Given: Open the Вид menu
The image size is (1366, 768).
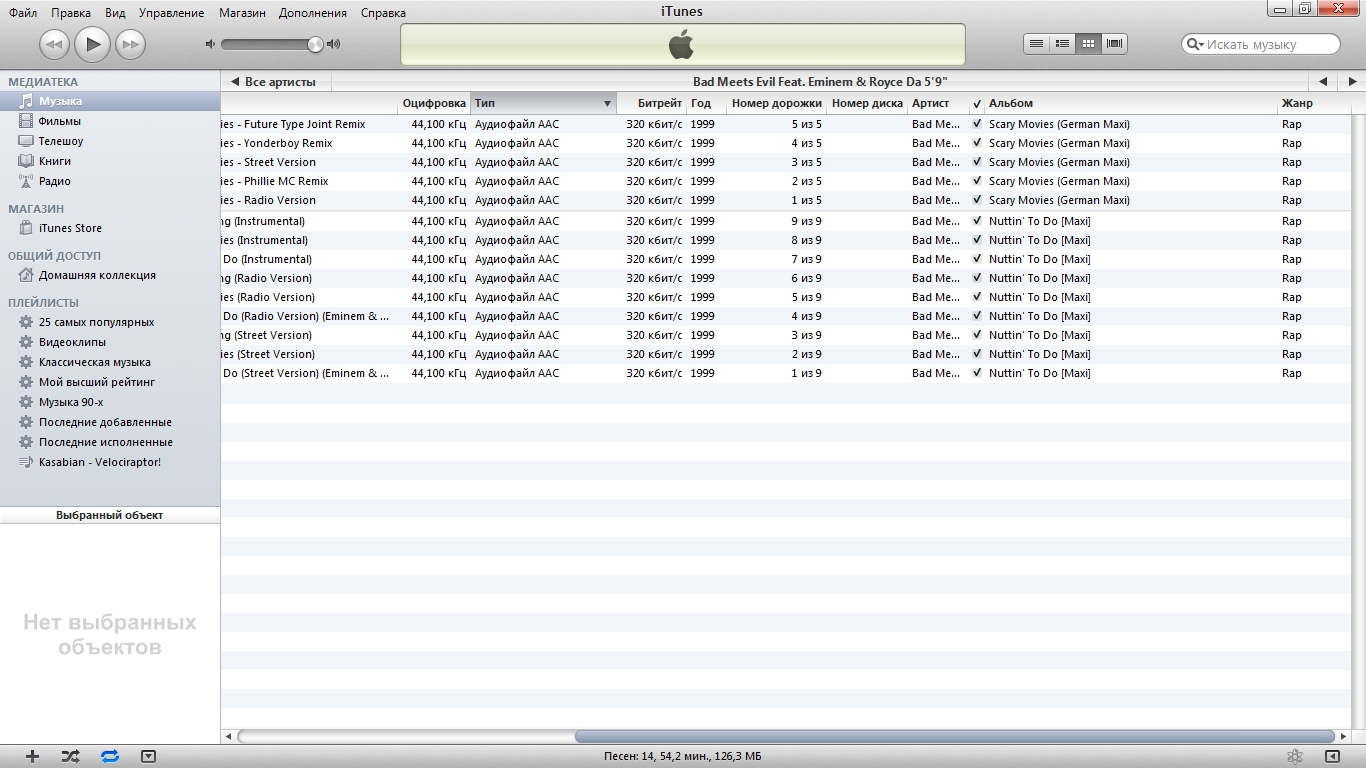Looking at the screenshot, I should [115, 13].
